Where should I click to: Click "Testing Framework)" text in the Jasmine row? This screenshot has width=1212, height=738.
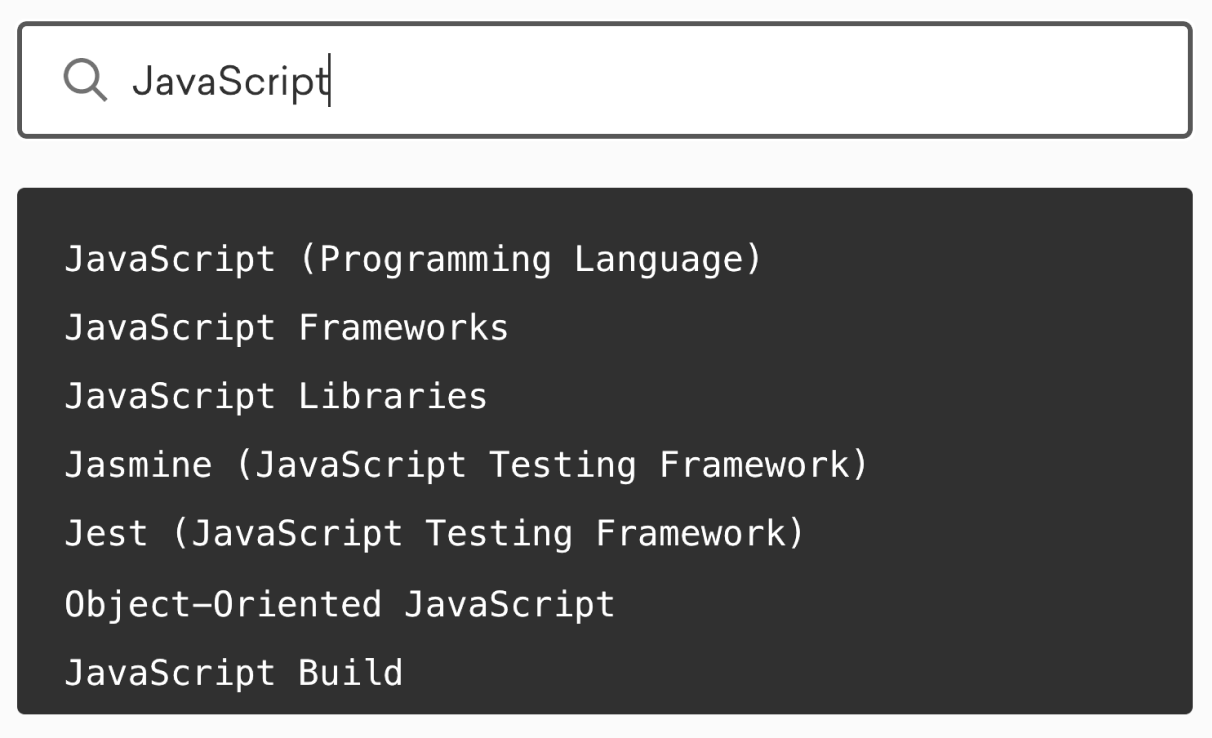pyautogui.click(x=678, y=465)
